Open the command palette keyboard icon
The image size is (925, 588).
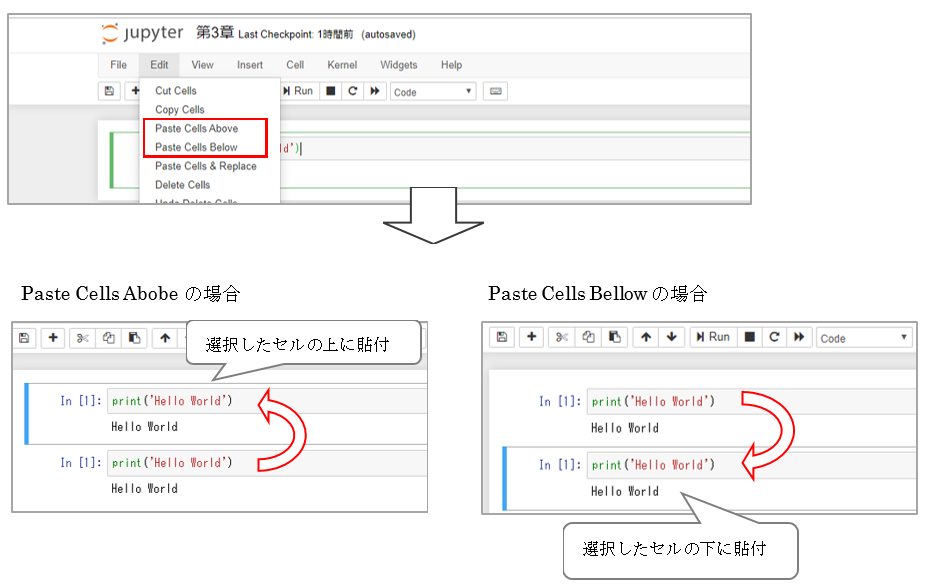point(495,91)
